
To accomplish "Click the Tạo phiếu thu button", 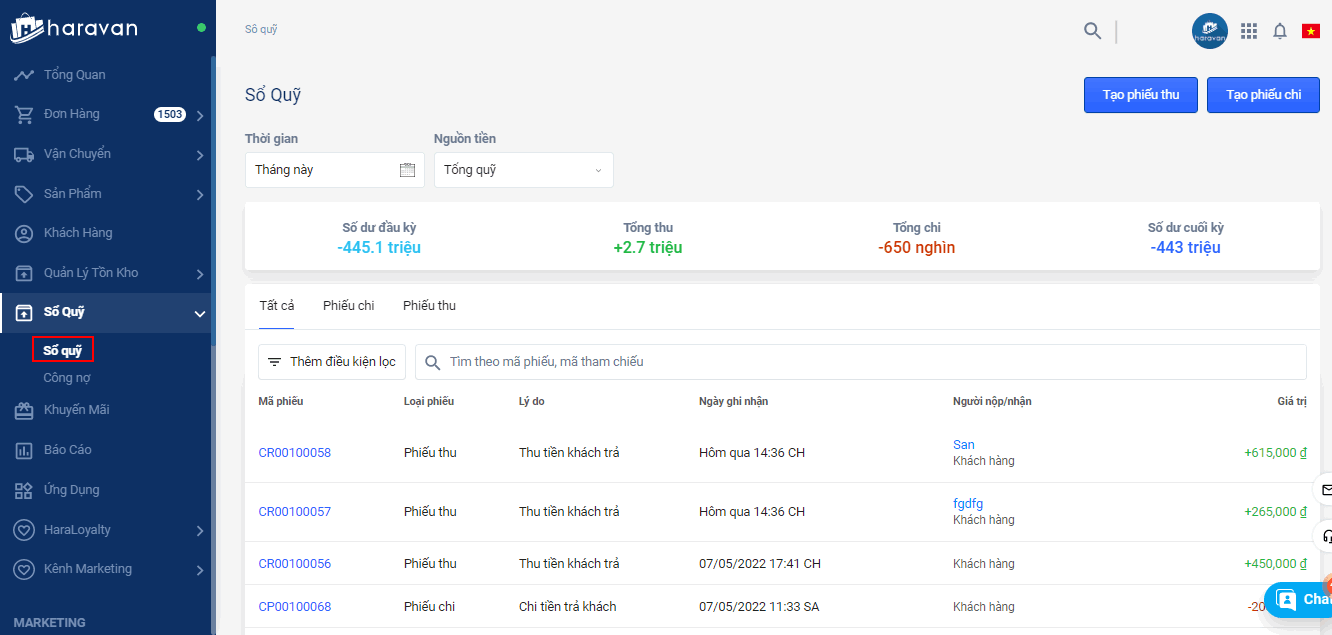I will point(1140,95).
